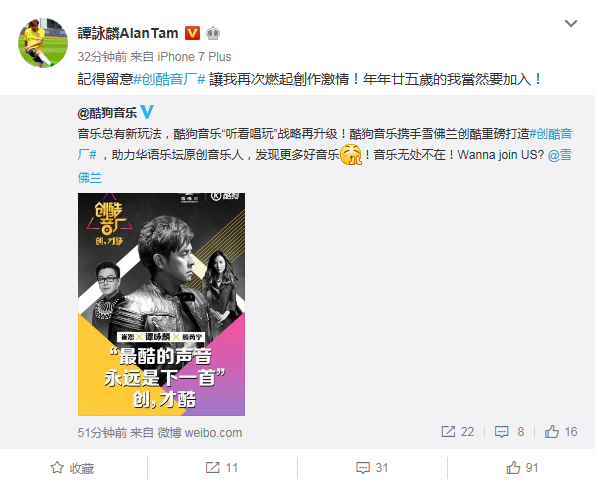Open Alan Tam's profile avatar
The height and width of the screenshot is (487, 595).
point(43,43)
